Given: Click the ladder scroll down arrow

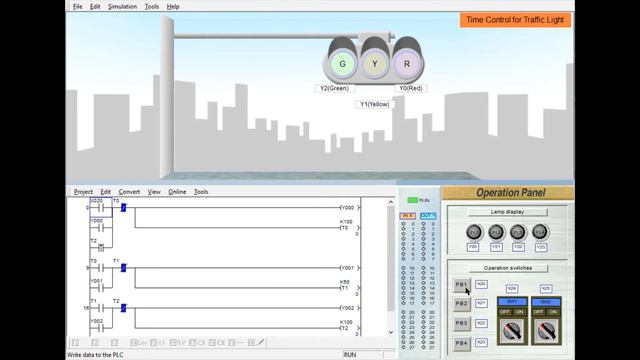Looking at the screenshot, I should tap(391, 332).
